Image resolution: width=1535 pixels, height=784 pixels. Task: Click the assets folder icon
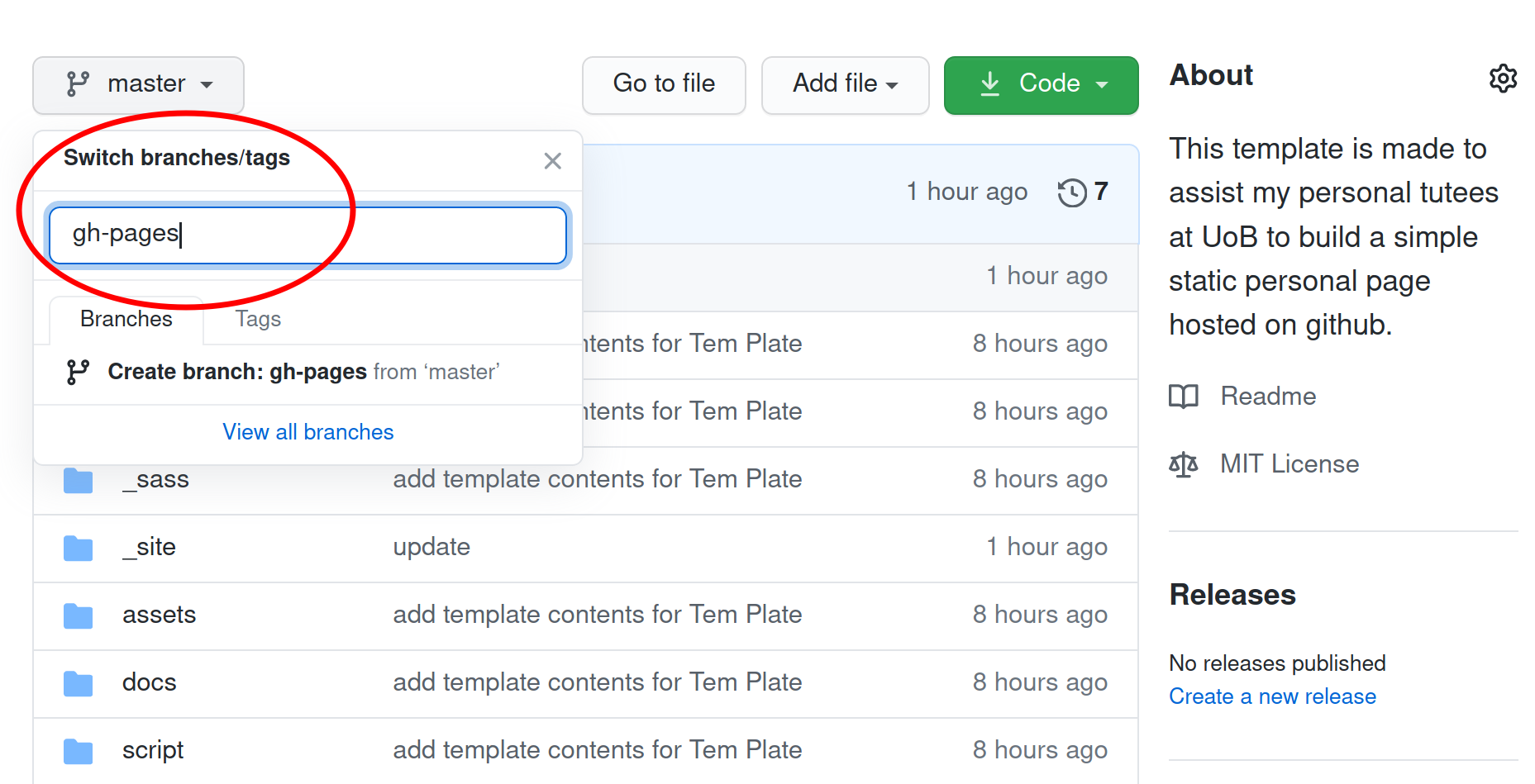click(x=79, y=615)
